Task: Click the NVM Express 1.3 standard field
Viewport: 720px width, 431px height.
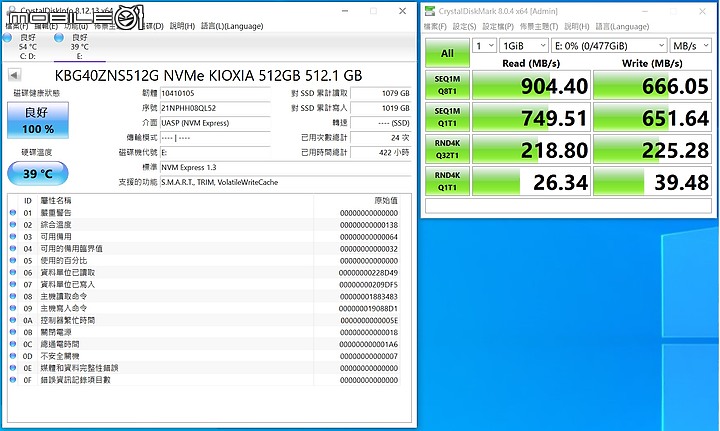Action: click(285, 167)
